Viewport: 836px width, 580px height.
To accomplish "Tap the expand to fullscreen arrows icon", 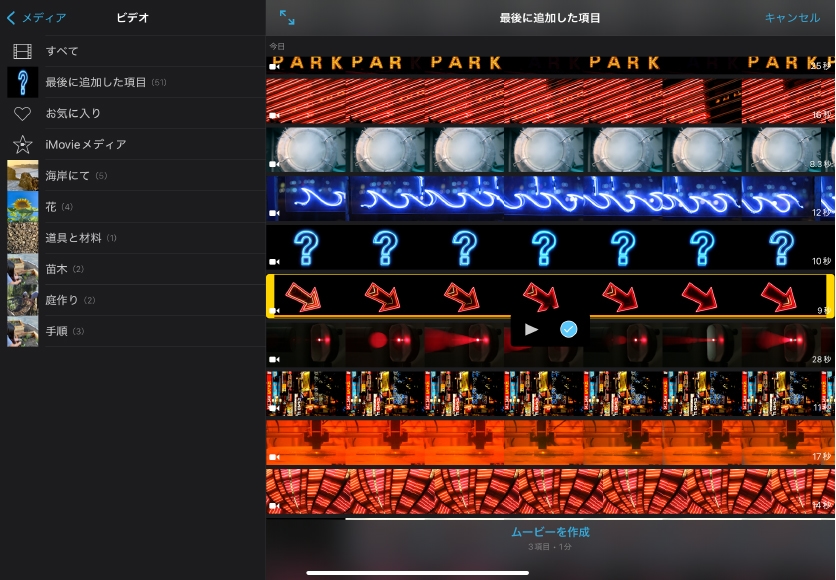I will click(x=287, y=18).
